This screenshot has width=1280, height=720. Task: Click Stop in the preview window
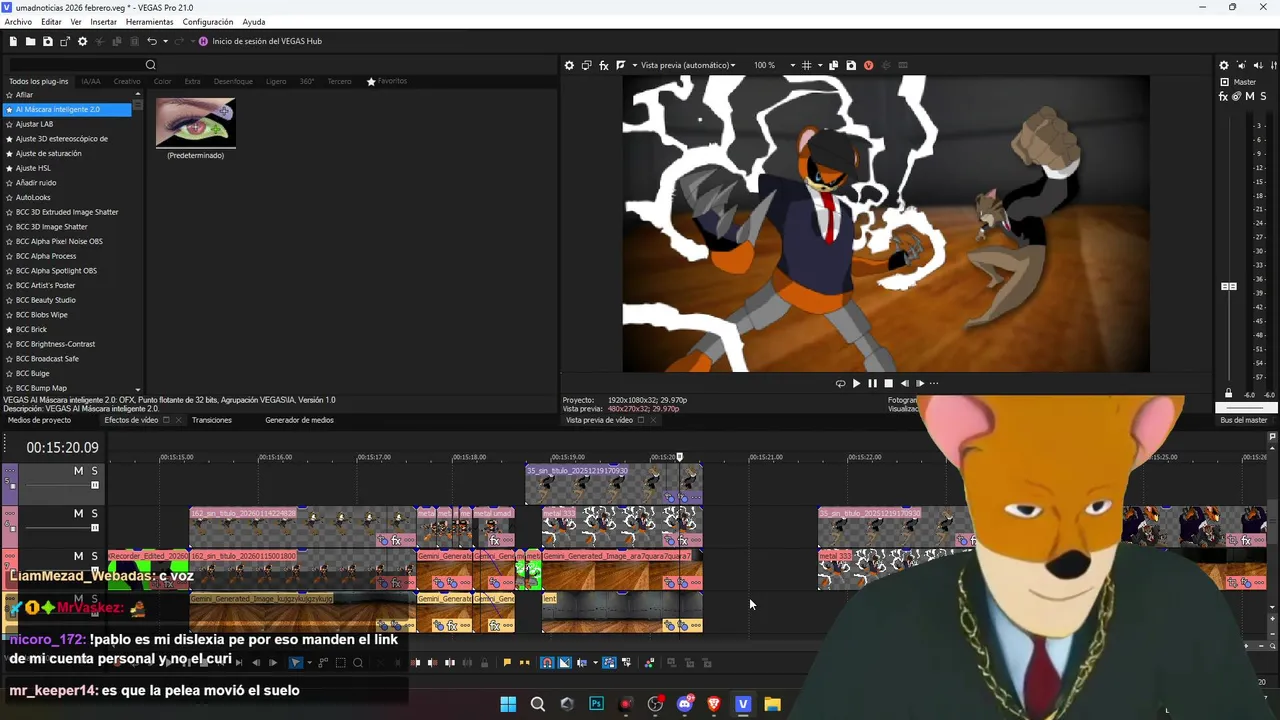tap(888, 383)
